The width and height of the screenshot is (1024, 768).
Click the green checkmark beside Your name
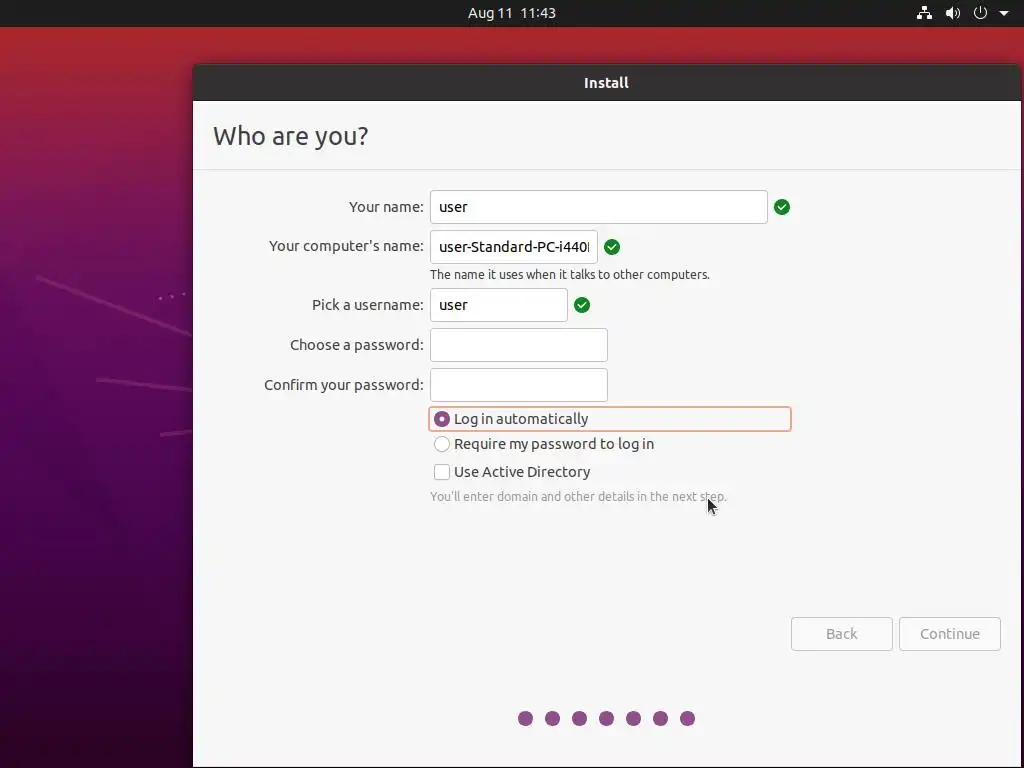pos(782,207)
